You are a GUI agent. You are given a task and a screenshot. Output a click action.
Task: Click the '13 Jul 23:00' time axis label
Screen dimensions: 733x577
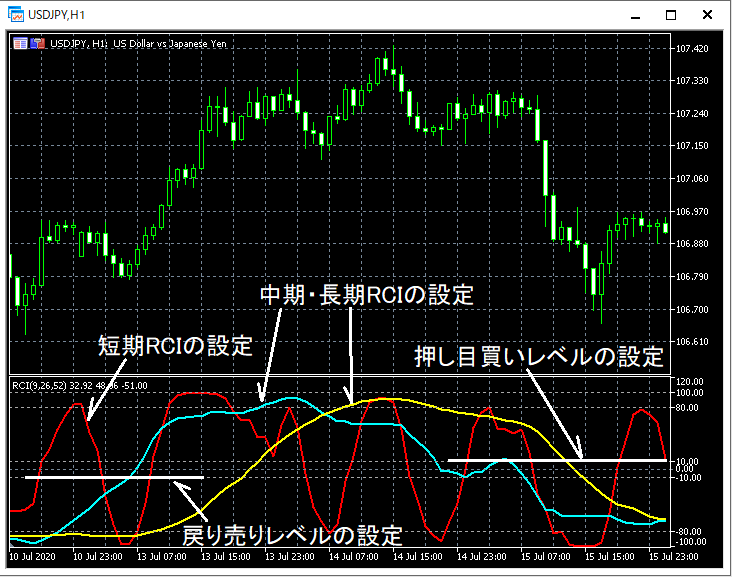(290, 557)
